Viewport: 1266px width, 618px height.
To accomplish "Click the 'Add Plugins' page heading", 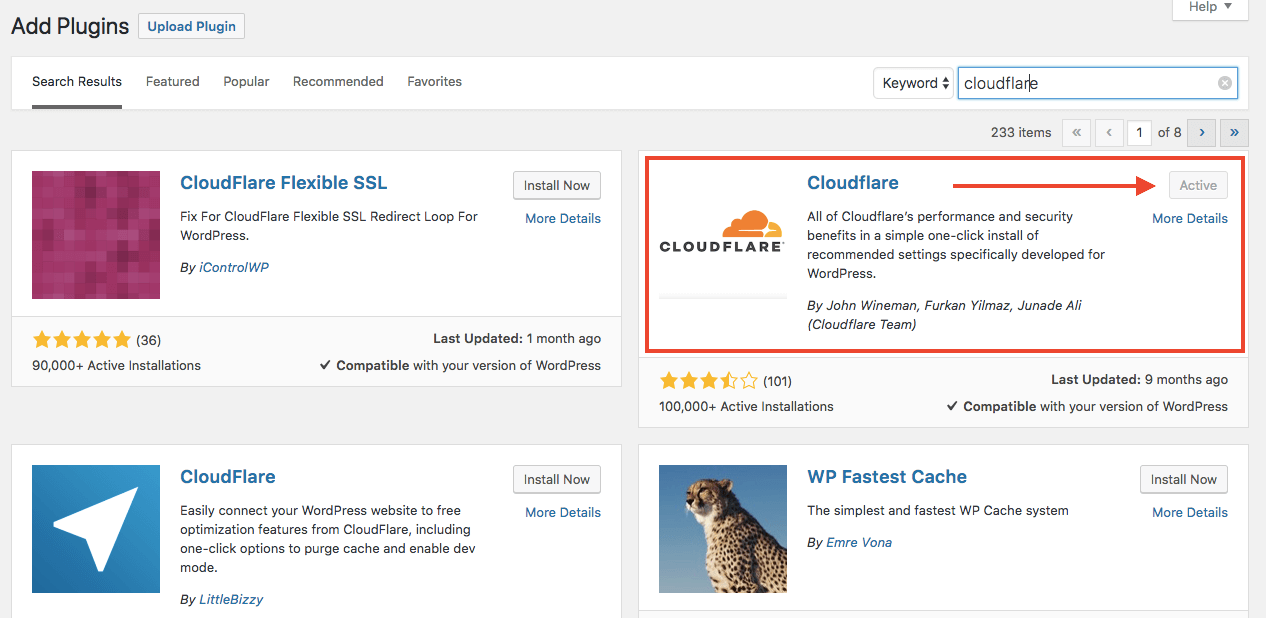I will coord(70,27).
